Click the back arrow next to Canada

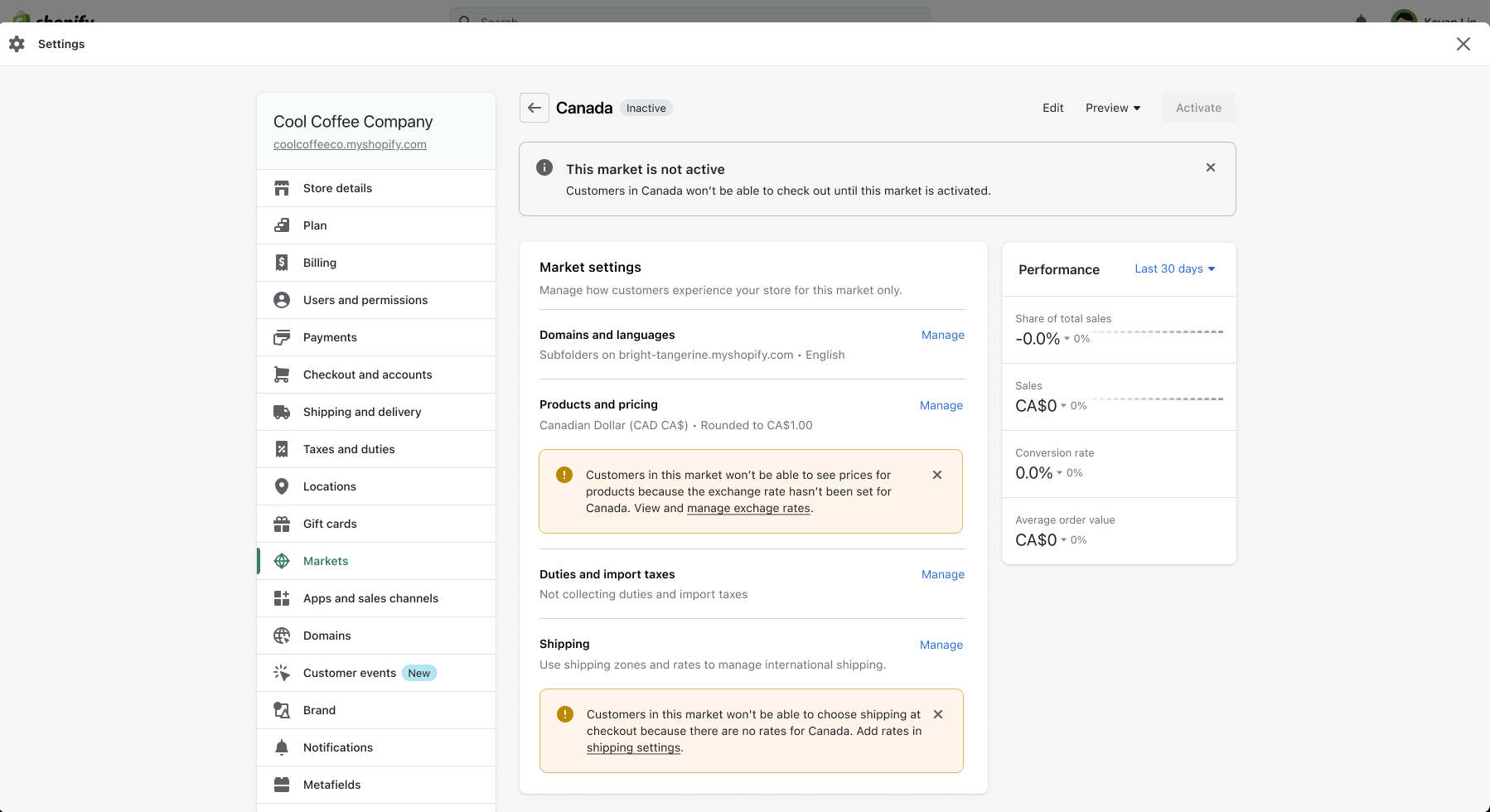[x=535, y=108]
